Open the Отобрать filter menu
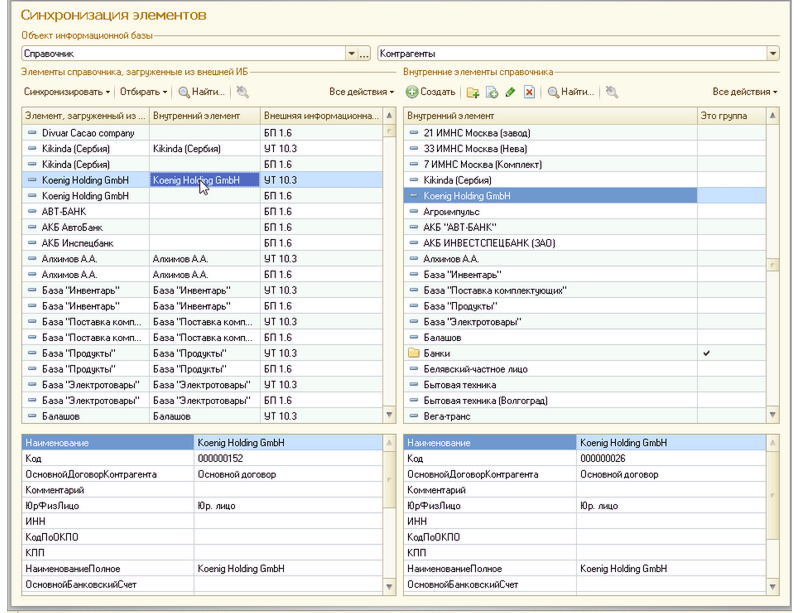The height and width of the screenshot is (613, 800). pos(143,92)
